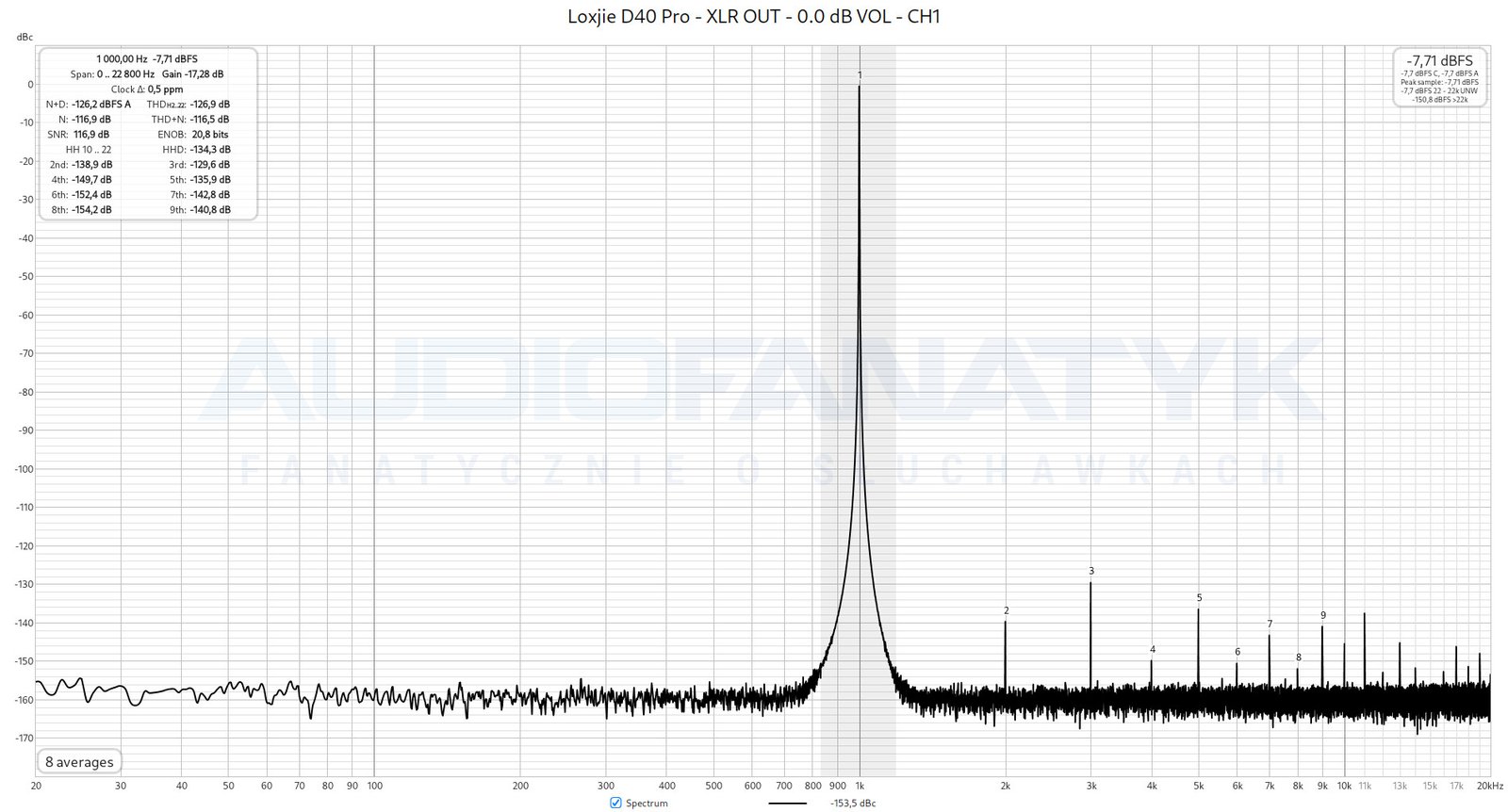
Task: Click the 20kHz label on frequency axis
Action: [x=1489, y=786]
